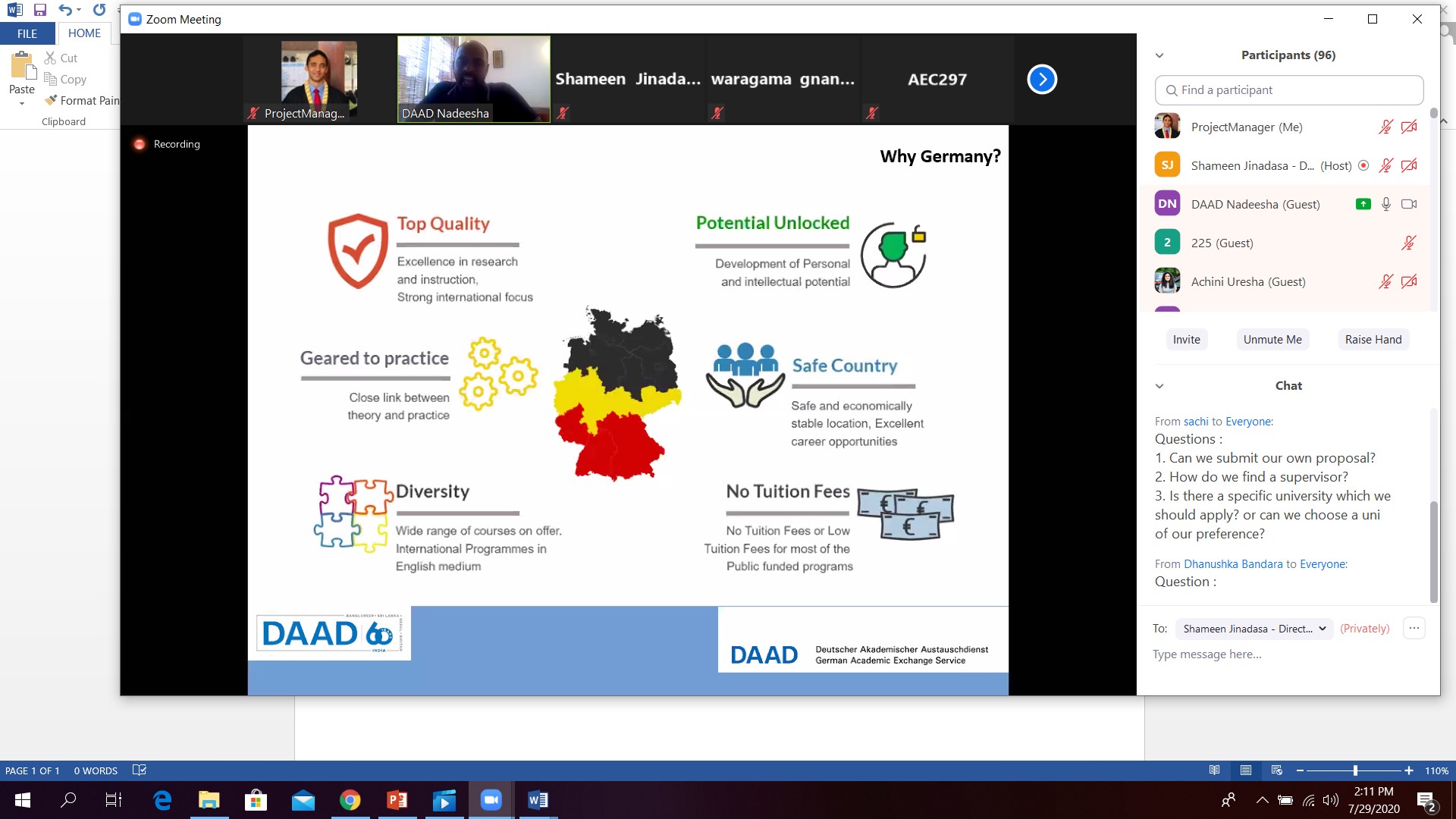Open the chat recipient dropdown Shameen Jinadasa

(1254, 629)
